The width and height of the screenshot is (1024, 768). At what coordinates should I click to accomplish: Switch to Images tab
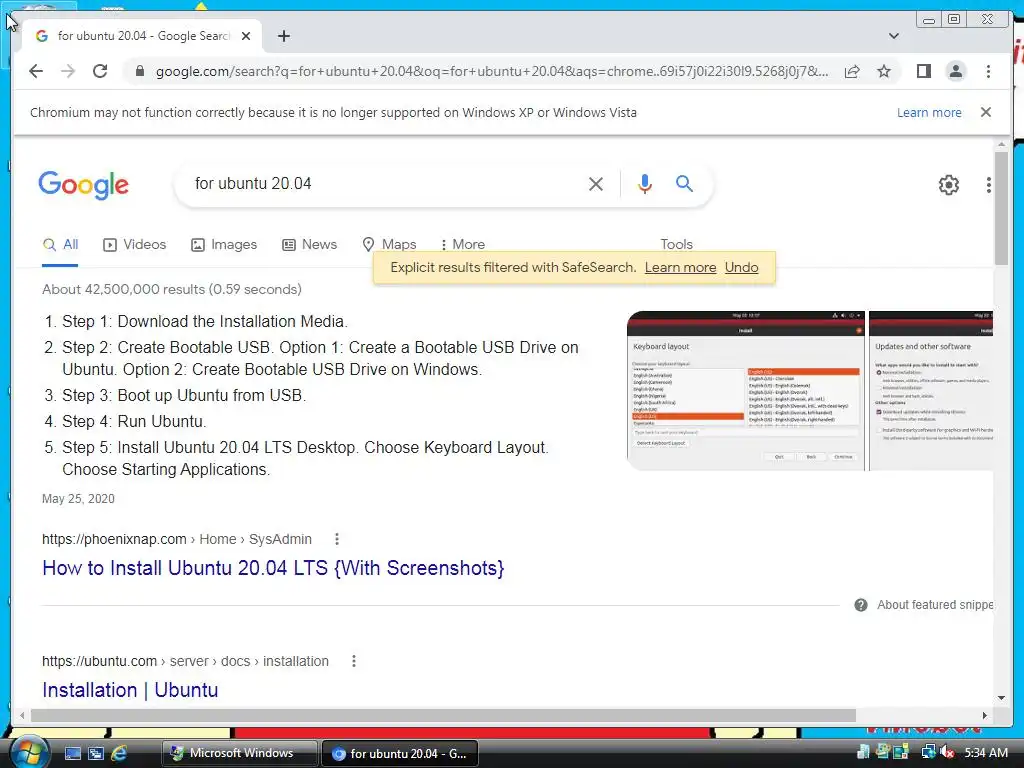pos(224,244)
